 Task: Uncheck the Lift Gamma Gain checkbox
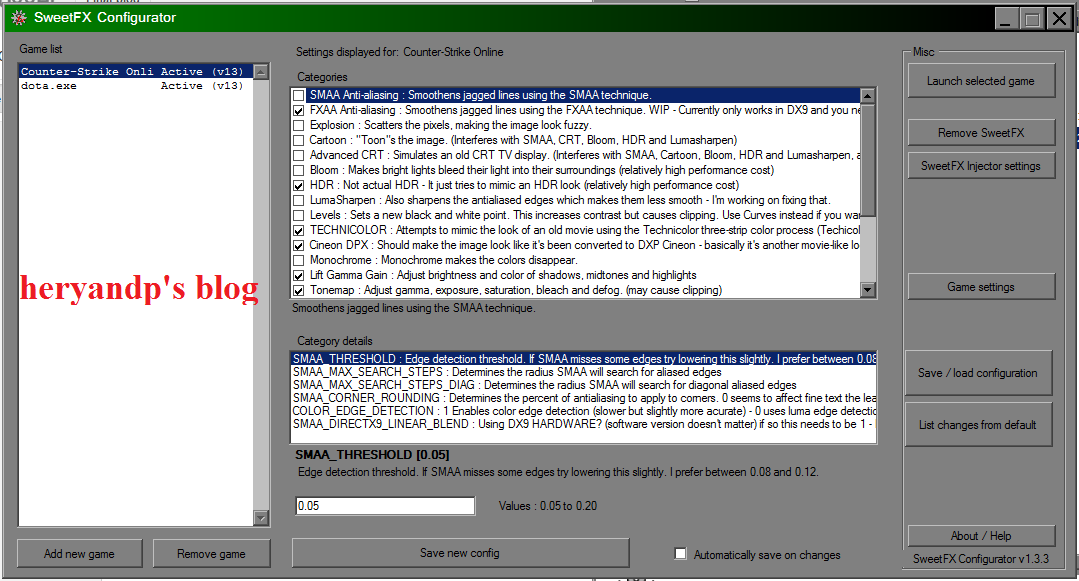point(299,275)
